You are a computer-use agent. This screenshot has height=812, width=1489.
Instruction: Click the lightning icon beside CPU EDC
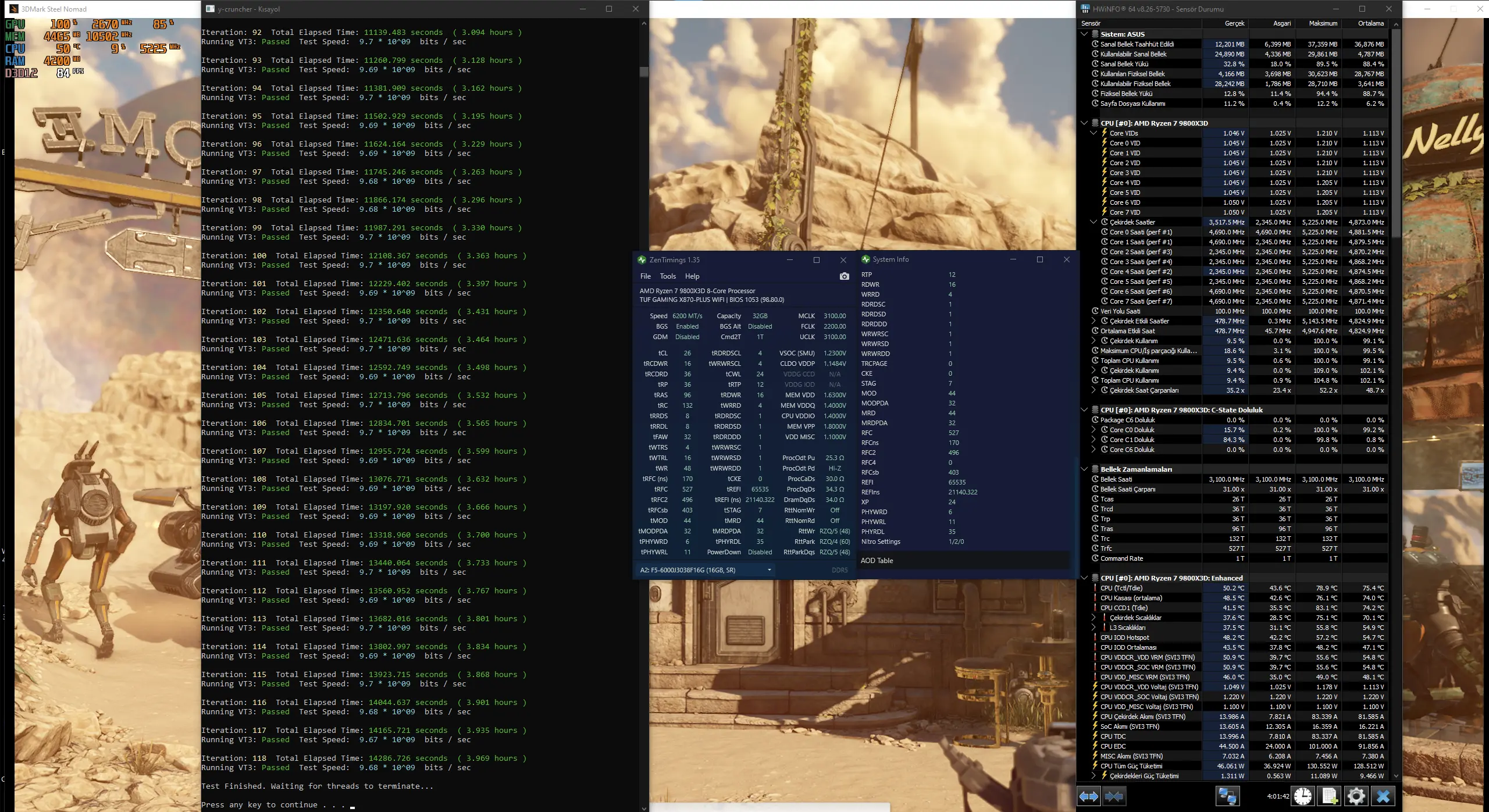(1095, 746)
